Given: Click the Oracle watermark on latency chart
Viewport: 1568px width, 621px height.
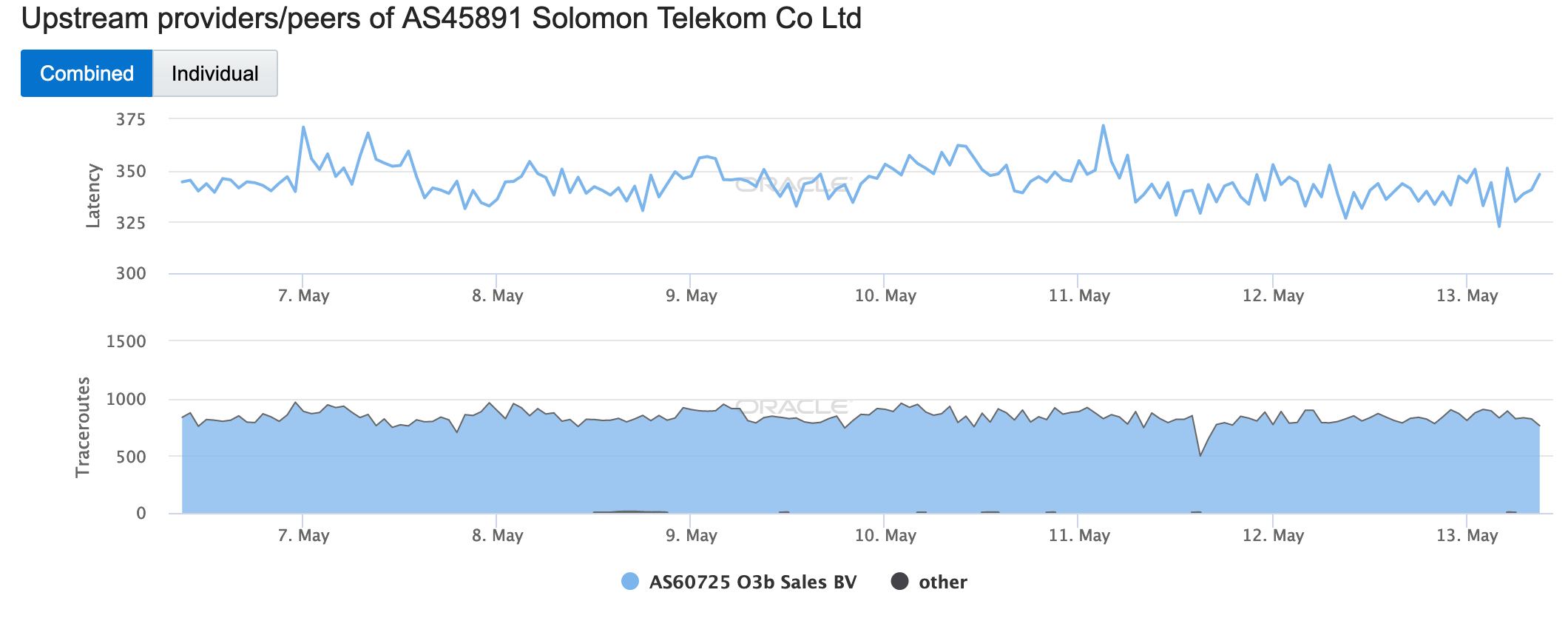Looking at the screenshot, I should [794, 184].
